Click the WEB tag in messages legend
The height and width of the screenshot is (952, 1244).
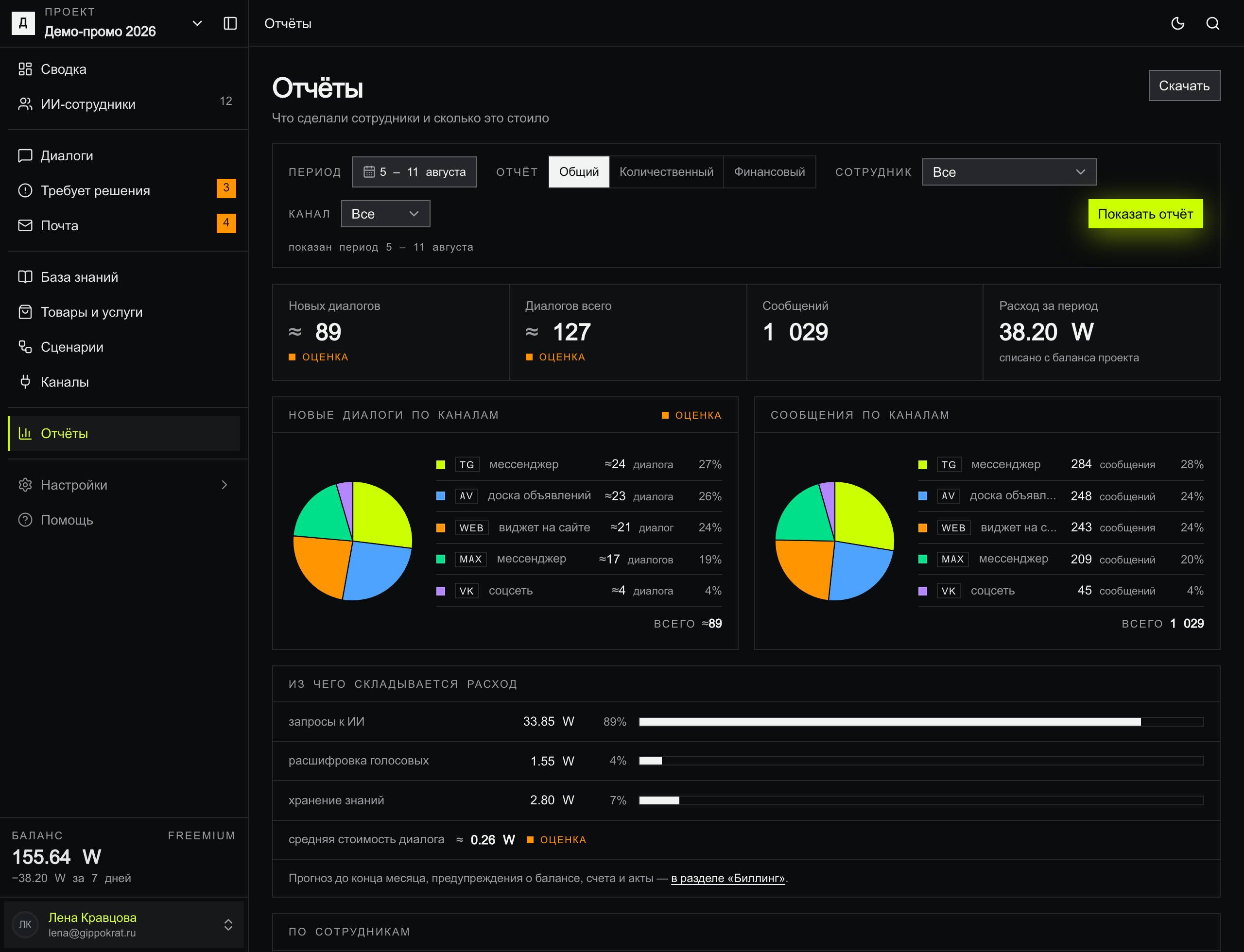[x=953, y=527]
